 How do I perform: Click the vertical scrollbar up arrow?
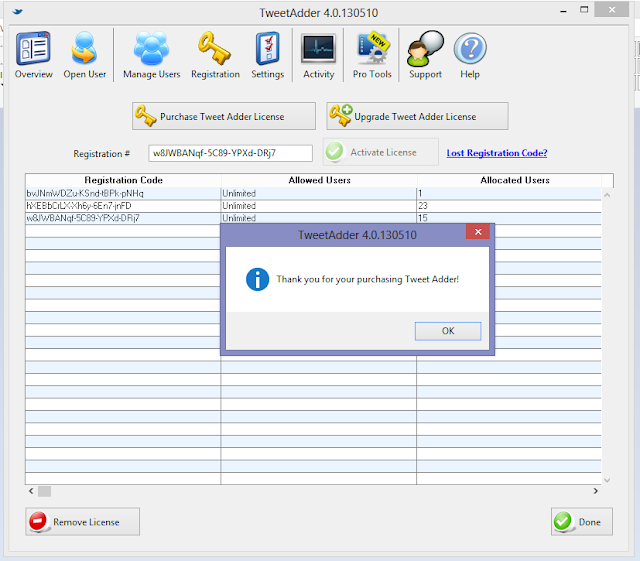(607, 195)
